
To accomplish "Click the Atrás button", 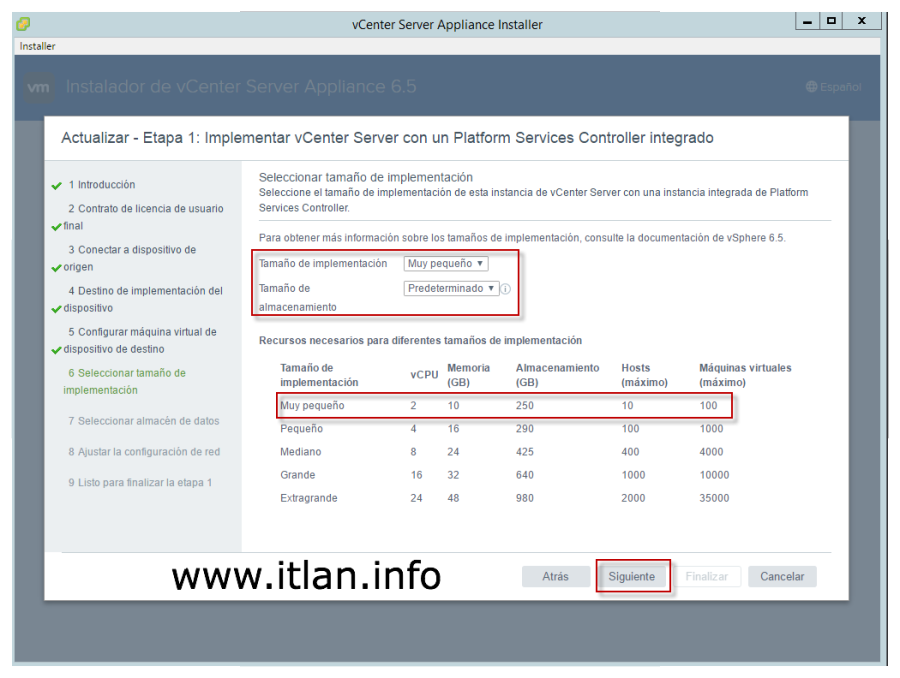I will (555, 577).
